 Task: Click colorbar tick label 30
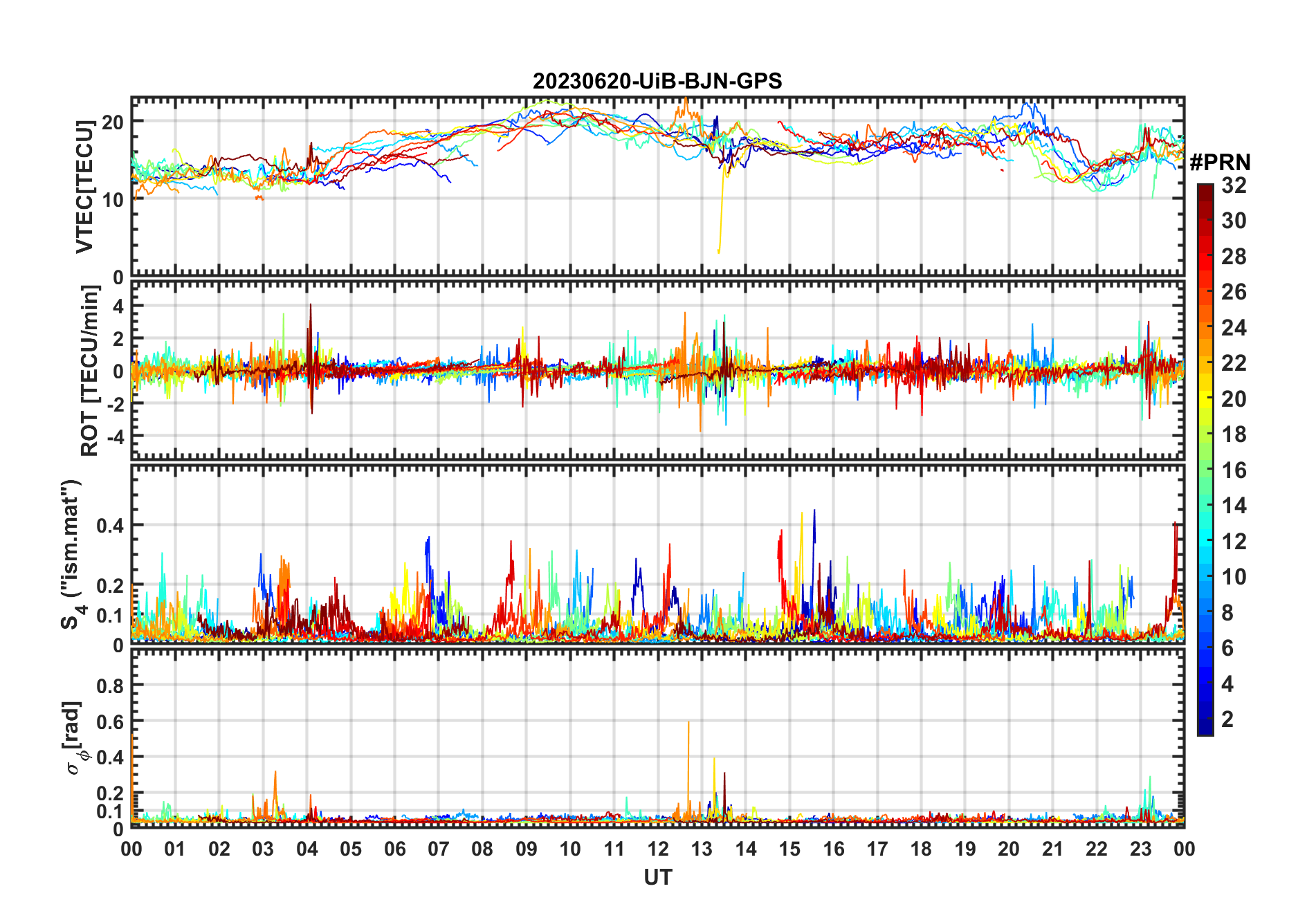pyautogui.click(x=1234, y=221)
